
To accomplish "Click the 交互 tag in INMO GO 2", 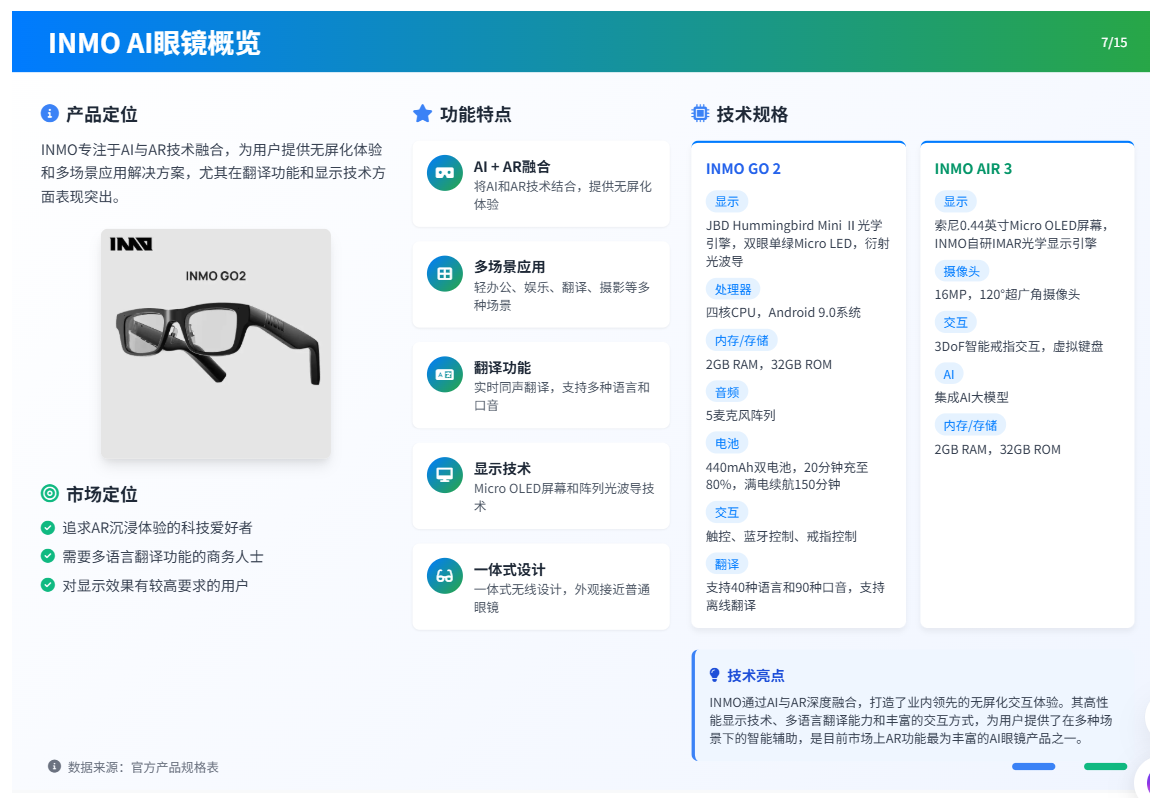I will [x=727, y=512].
